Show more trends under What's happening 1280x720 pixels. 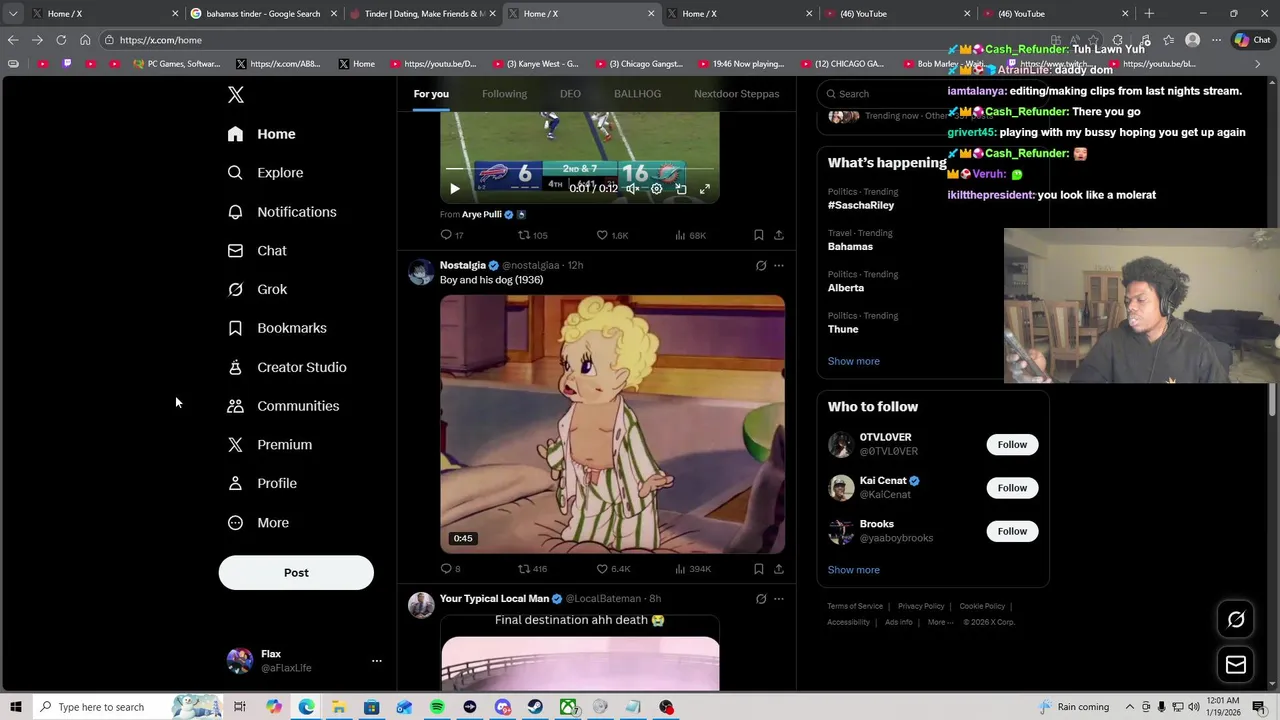click(x=854, y=361)
